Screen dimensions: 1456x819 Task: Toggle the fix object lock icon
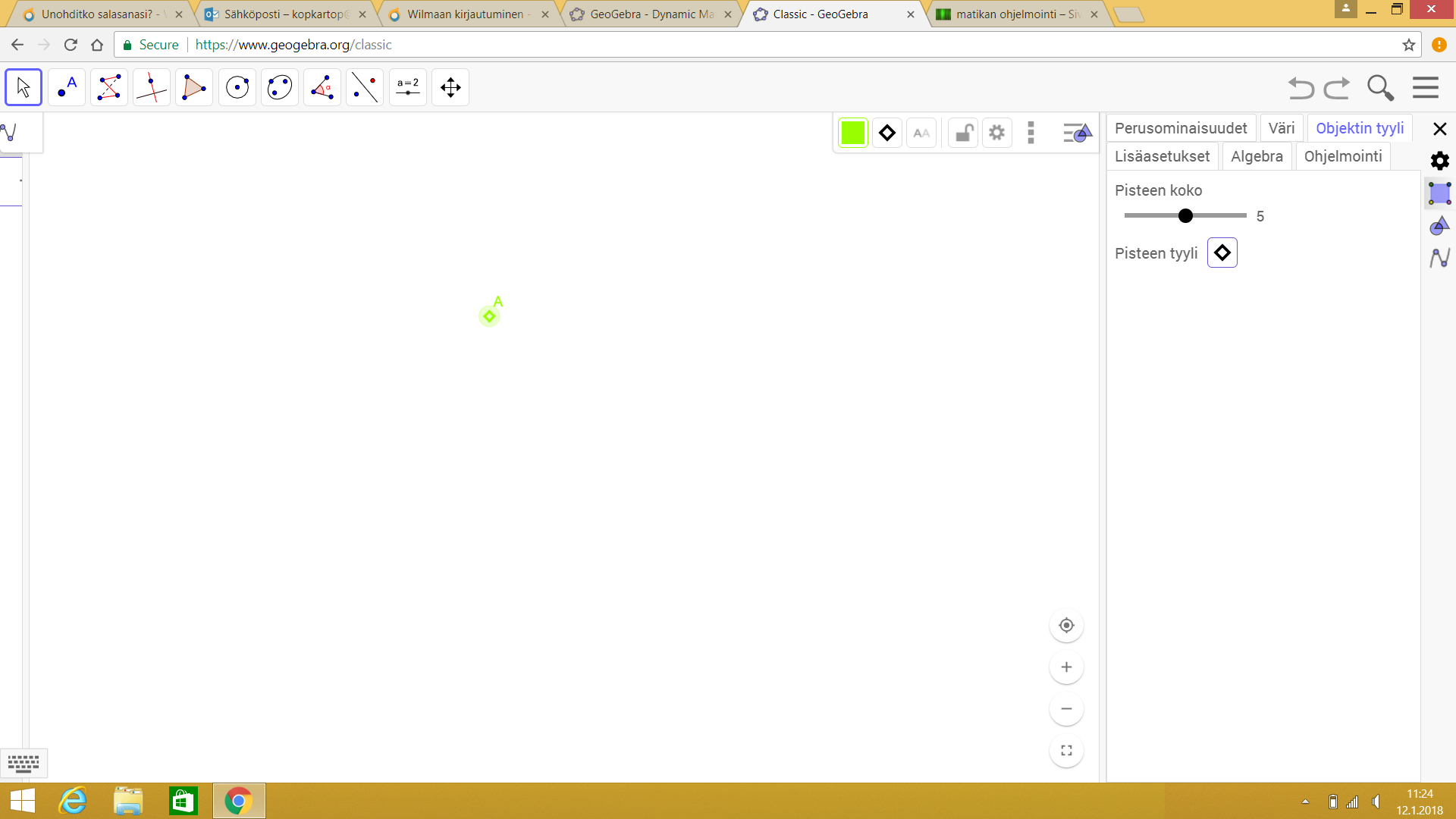(x=963, y=133)
